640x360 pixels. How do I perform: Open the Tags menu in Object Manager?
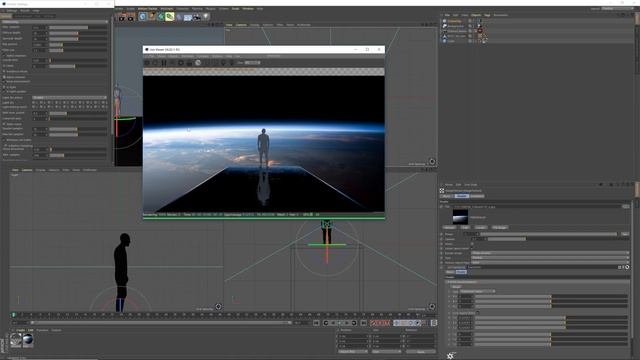coord(487,15)
